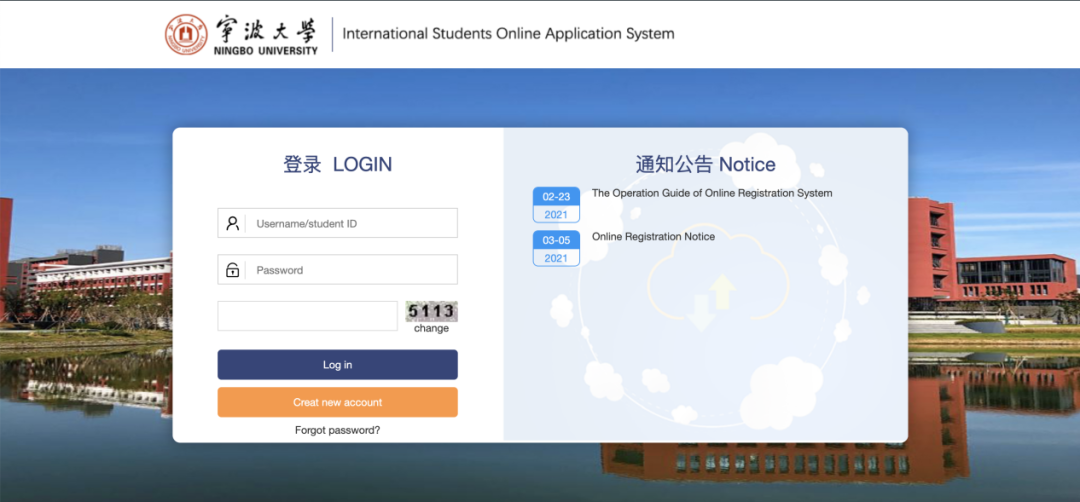The width and height of the screenshot is (1080, 502).
Task: Click the user silhouette icon in username field
Action: click(x=232, y=223)
